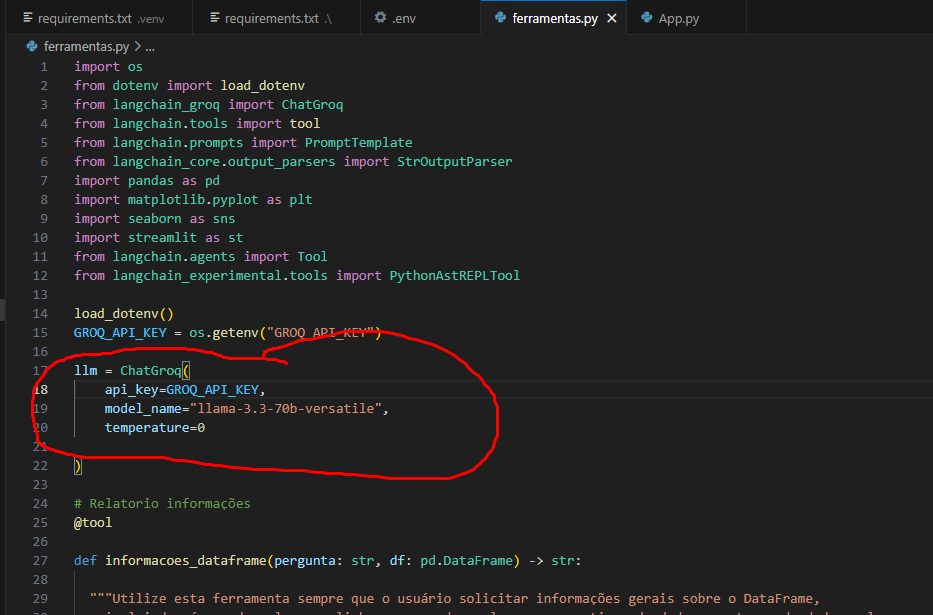933x615 pixels.
Task: Click Tool in langchain.agents import
Action: tap(312, 257)
